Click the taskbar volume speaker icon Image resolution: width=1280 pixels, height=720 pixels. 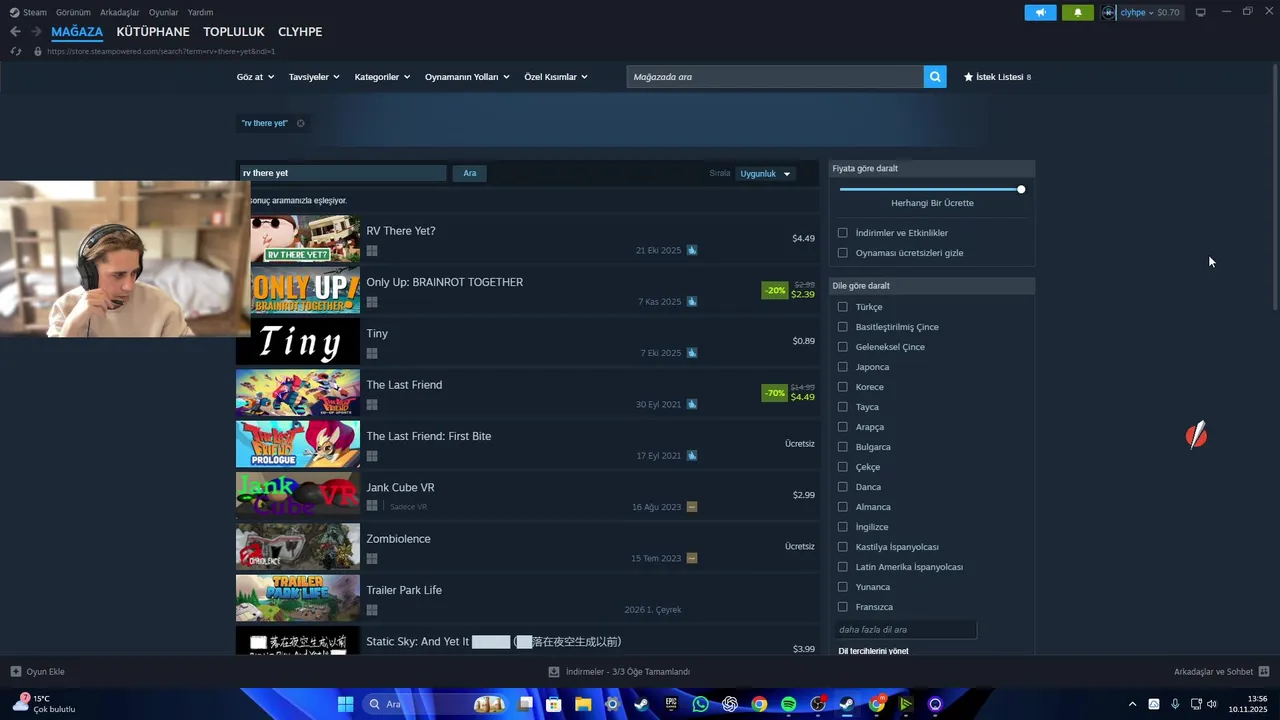pyautogui.click(x=1212, y=704)
